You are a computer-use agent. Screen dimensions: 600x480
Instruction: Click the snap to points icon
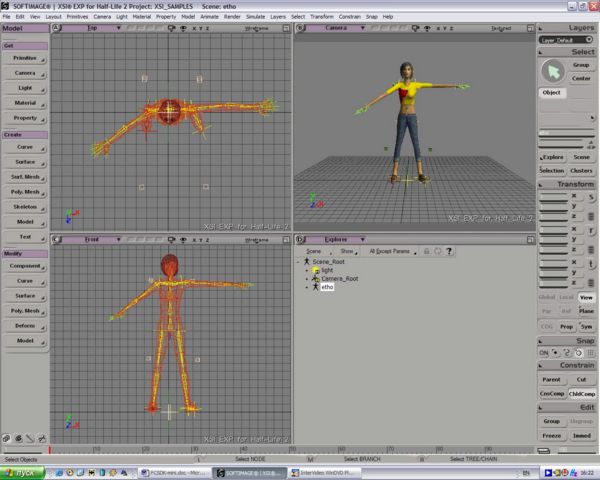(x=555, y=353)
